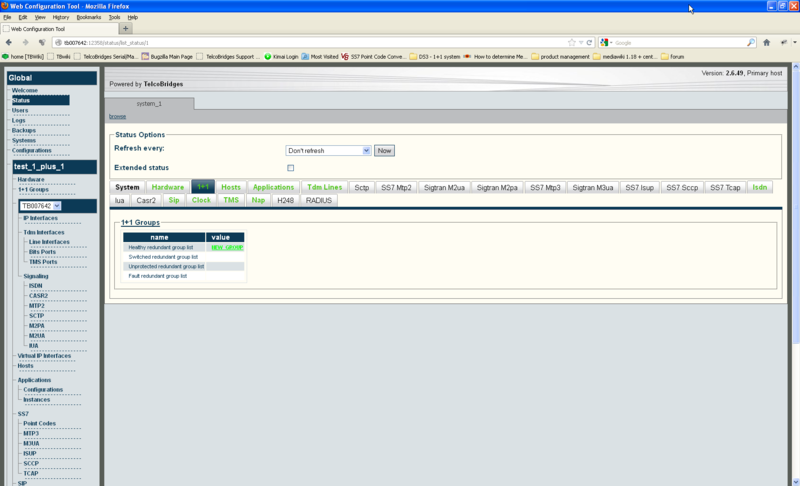Toggle the Extended status checkbox
This screenshot has height=486, width=800.
coord(290,168)
